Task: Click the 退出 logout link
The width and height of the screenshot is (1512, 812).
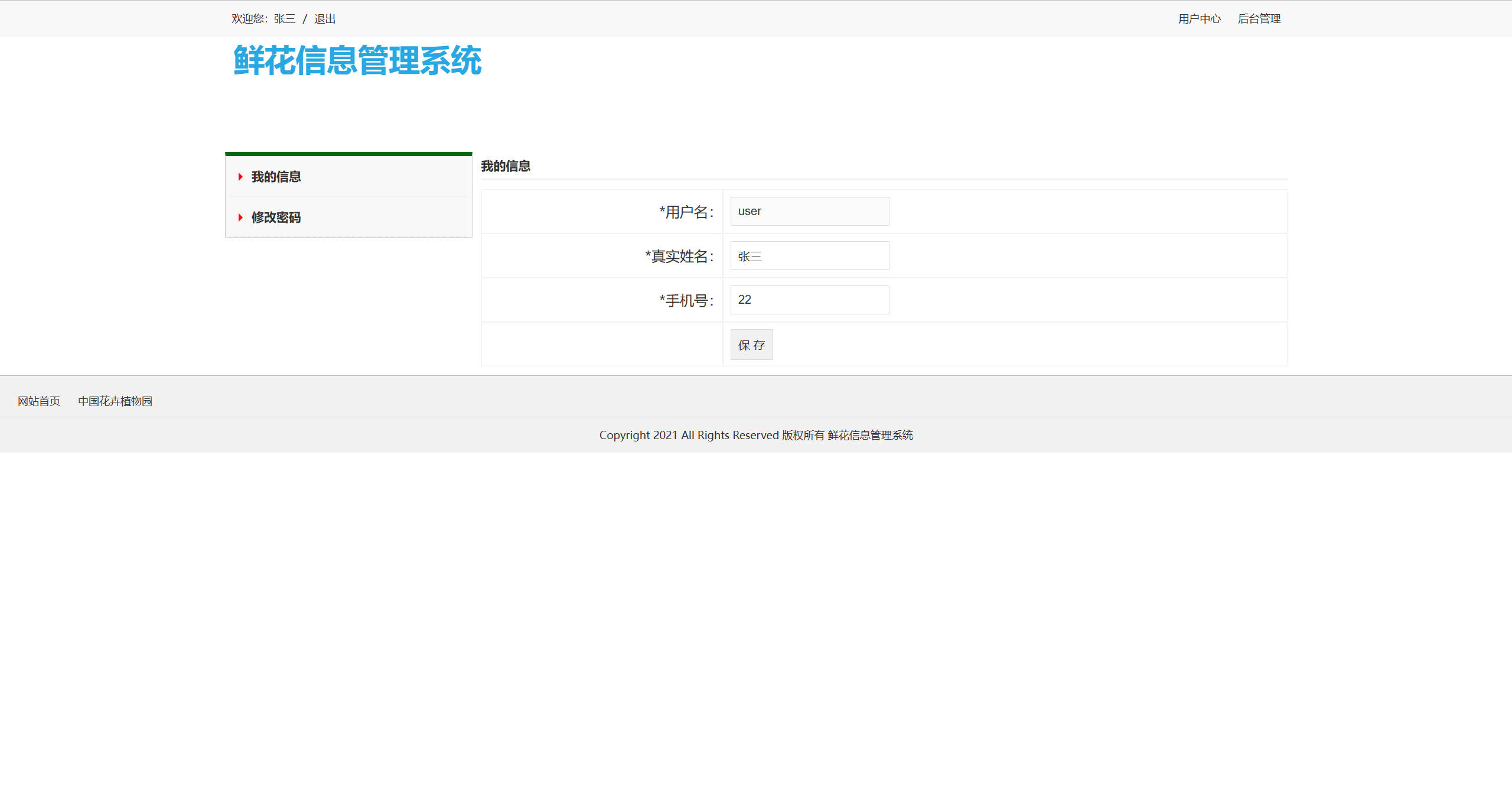Action: point(325,19)
